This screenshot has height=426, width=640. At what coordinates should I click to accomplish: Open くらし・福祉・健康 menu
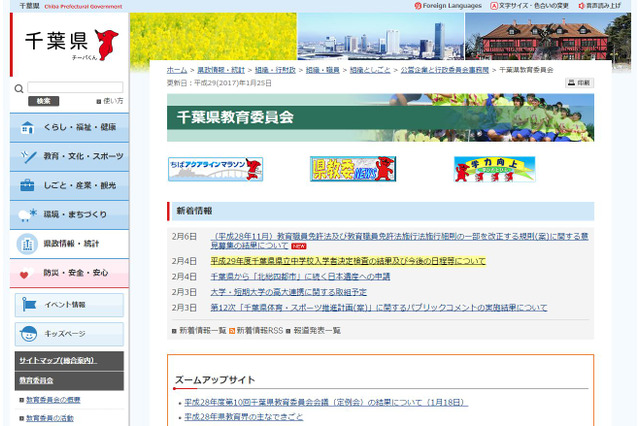pyautogui.click(x=69, y=128)
